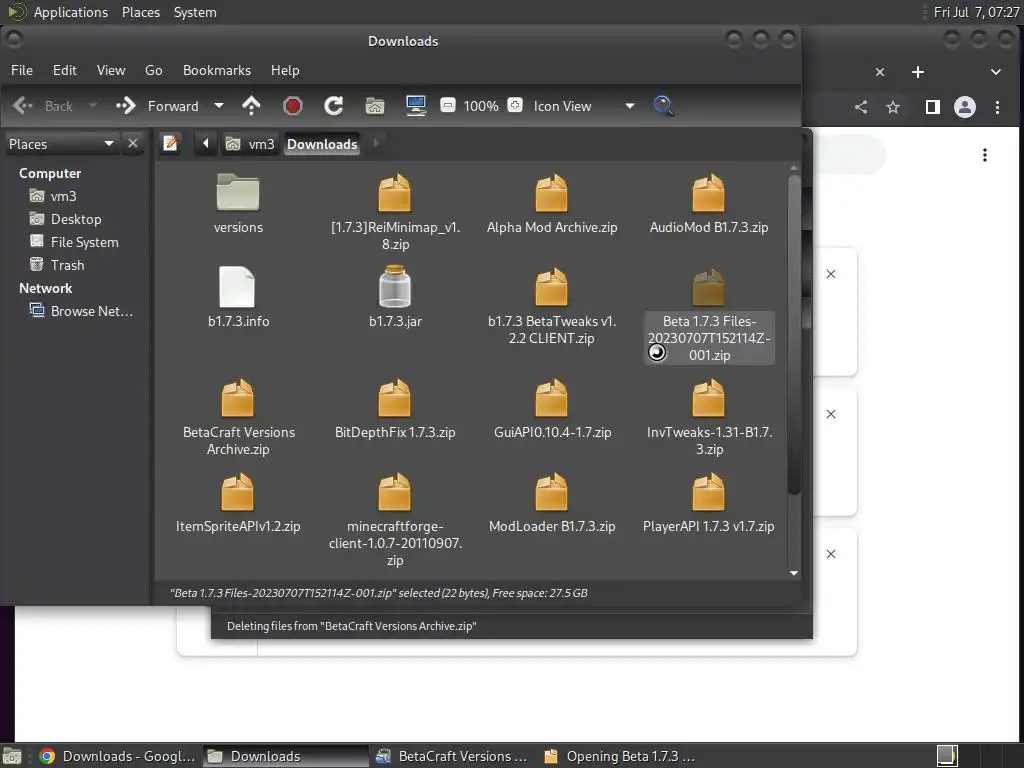Viewport: 1024px width, 768px height.
Task: Open Places menu in top panel
Action: tap(141, 12)
